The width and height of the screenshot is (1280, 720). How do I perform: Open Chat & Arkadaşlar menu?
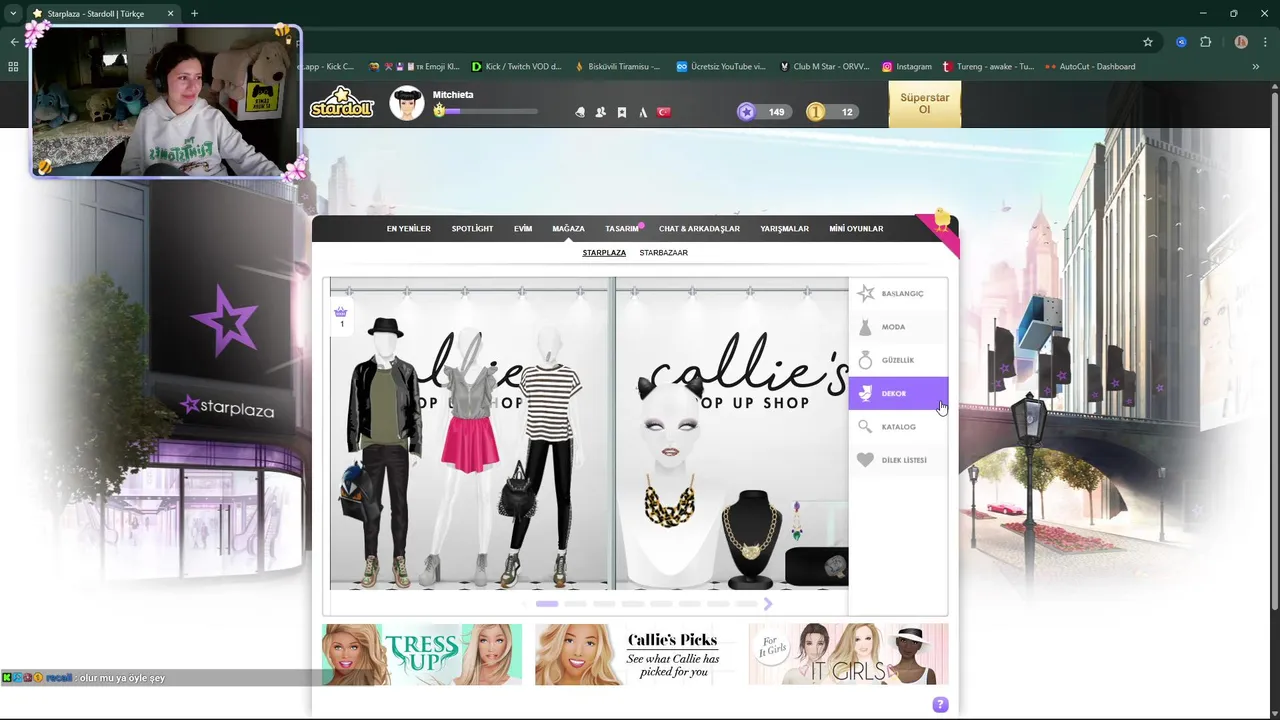(x=699, y=229)
